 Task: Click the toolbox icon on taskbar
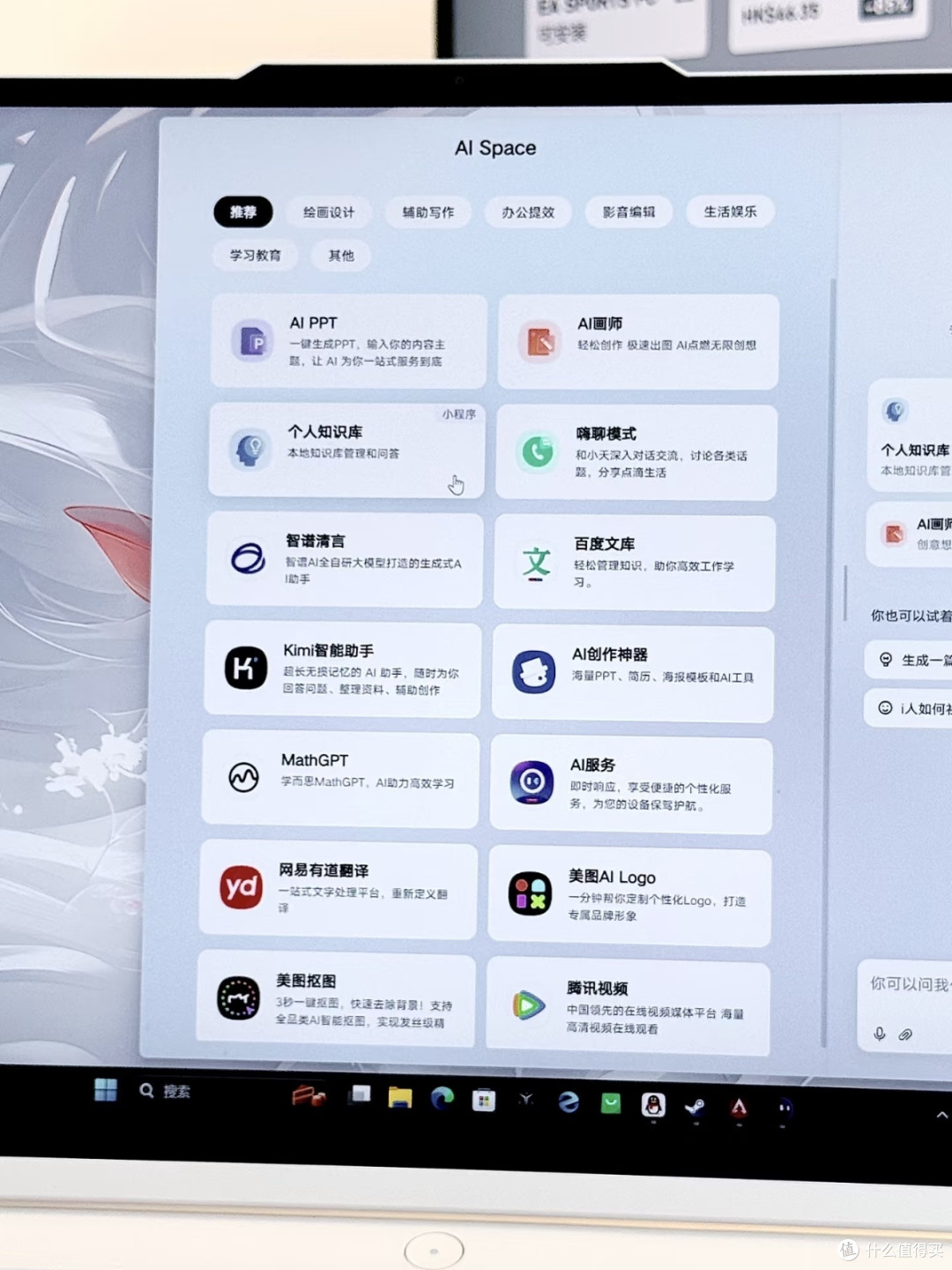[x=309, y=1096]
